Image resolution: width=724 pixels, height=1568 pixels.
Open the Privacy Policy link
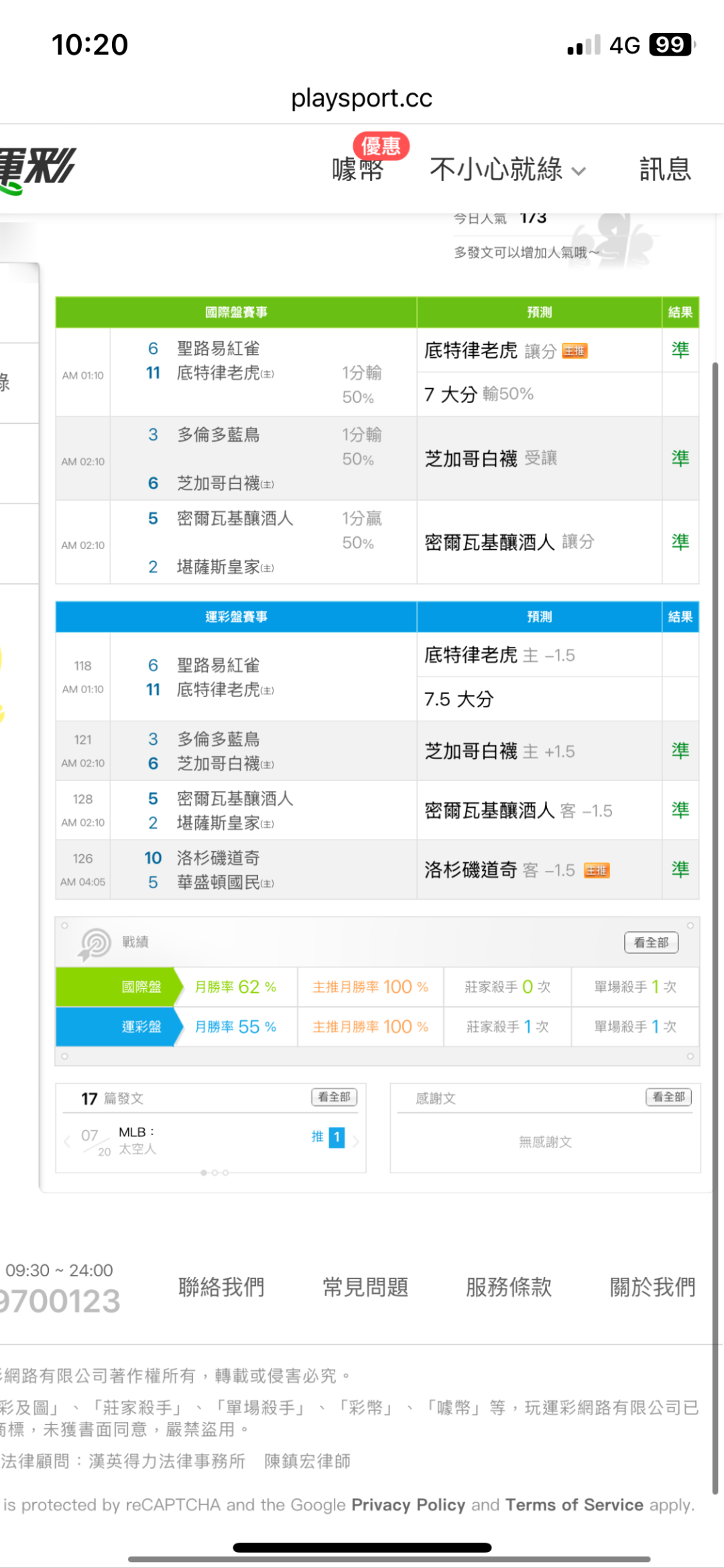(x=408, y=1505)
